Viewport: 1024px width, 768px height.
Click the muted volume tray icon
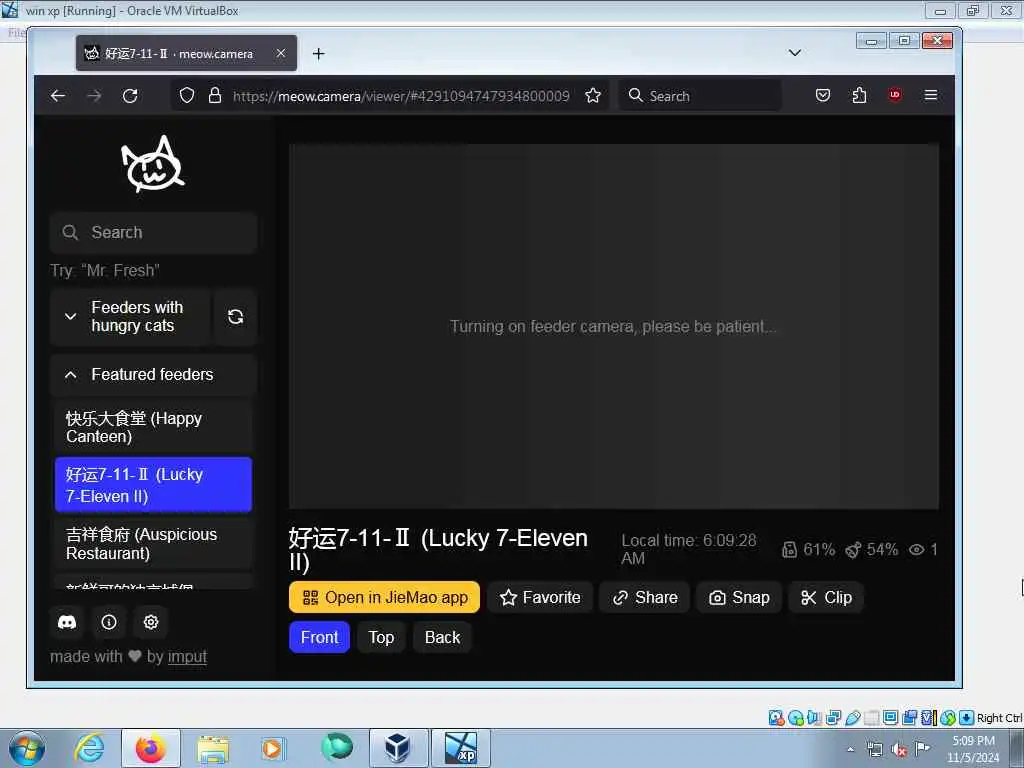899,750
